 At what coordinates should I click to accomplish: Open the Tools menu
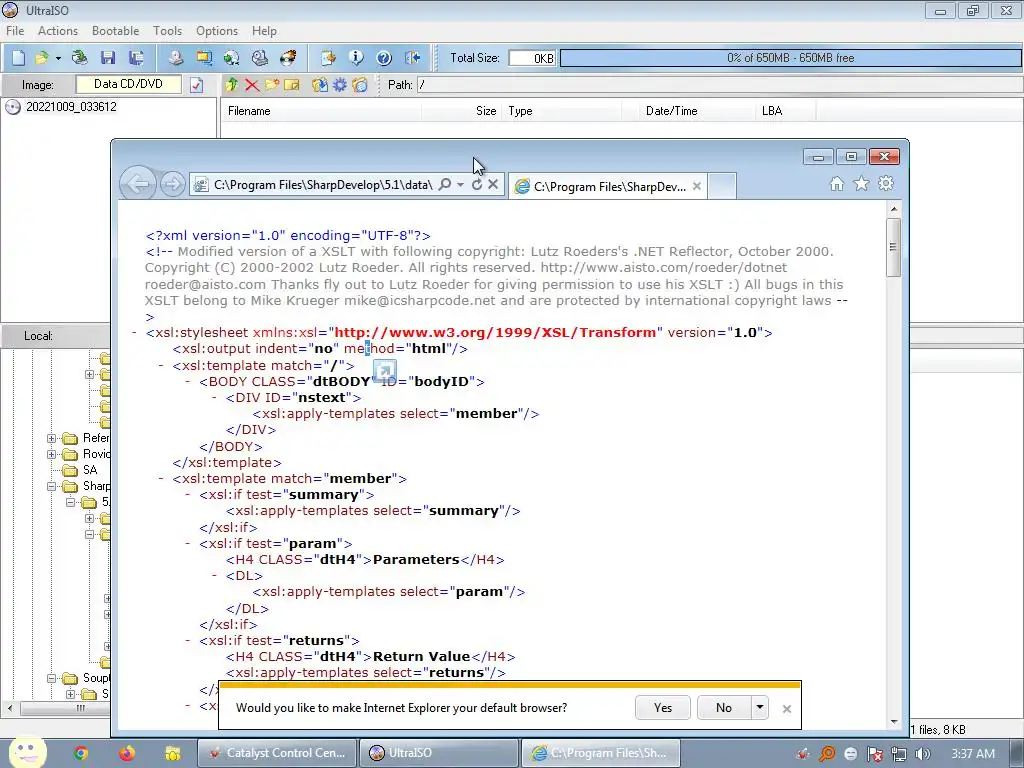tap(167, 31)
